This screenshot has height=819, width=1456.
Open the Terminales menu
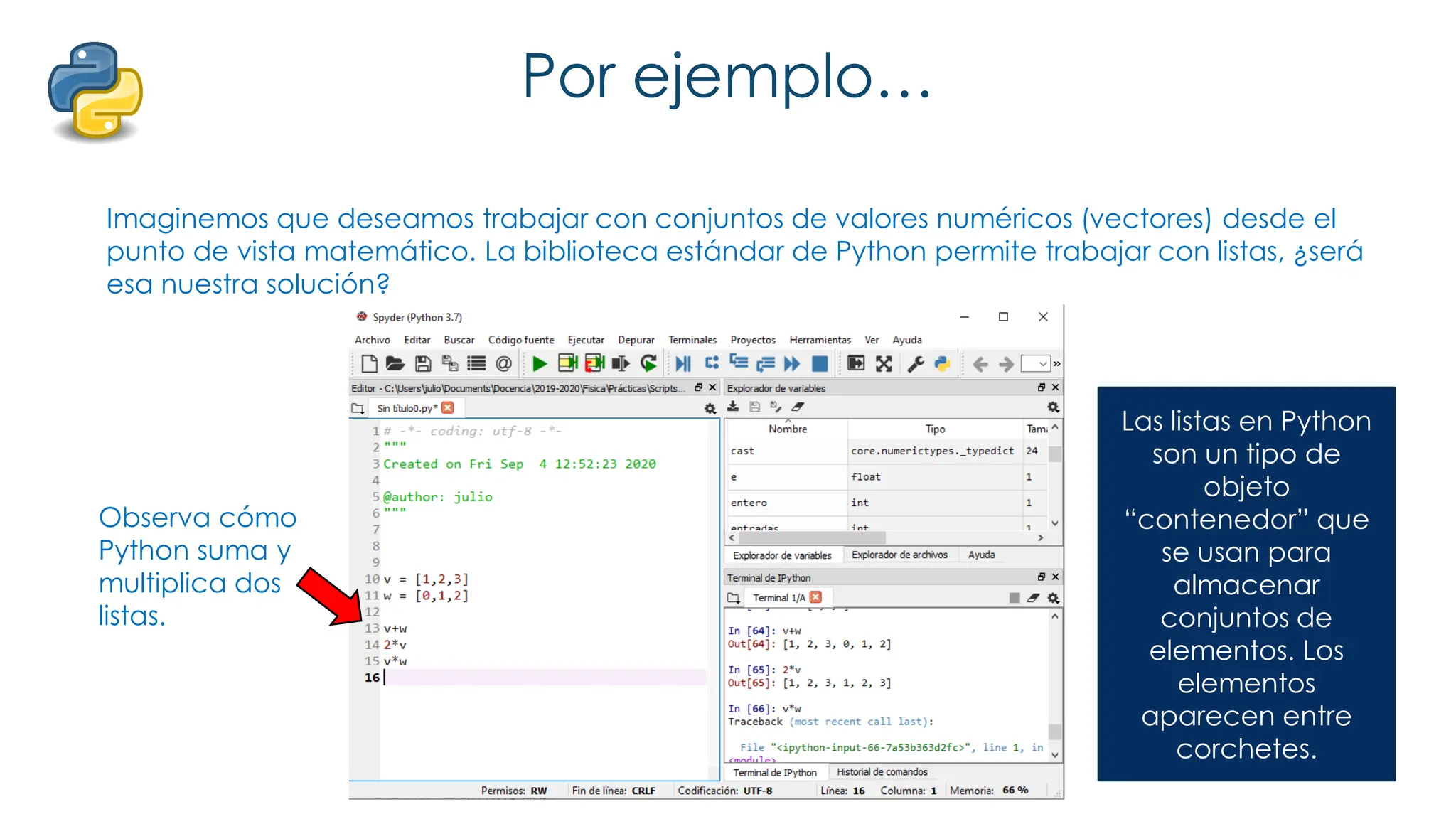[x=692, y=340]
